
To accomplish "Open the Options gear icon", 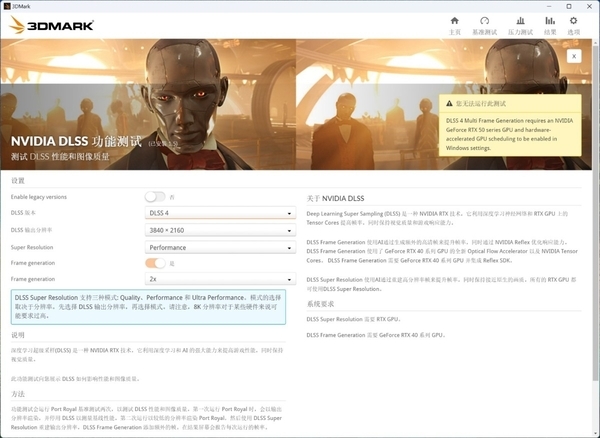I will [573, 21].
